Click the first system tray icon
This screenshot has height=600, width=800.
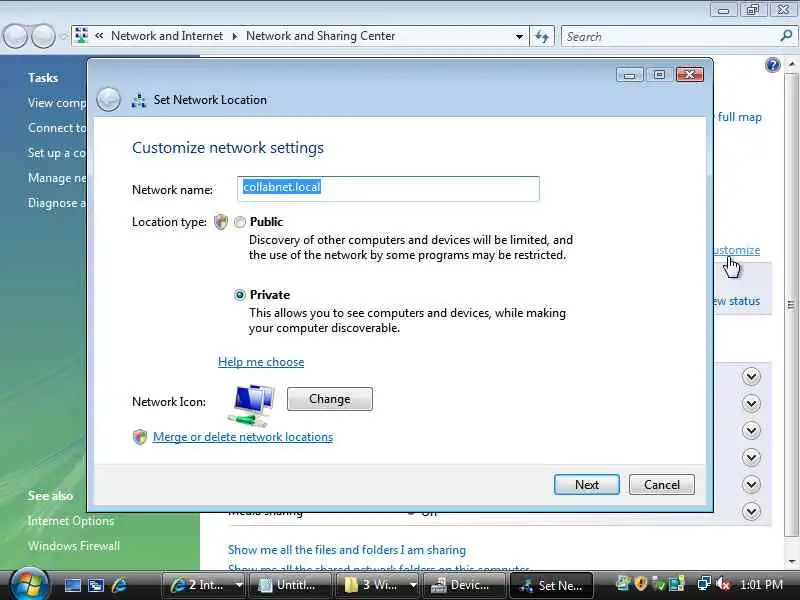click(624, 583)
